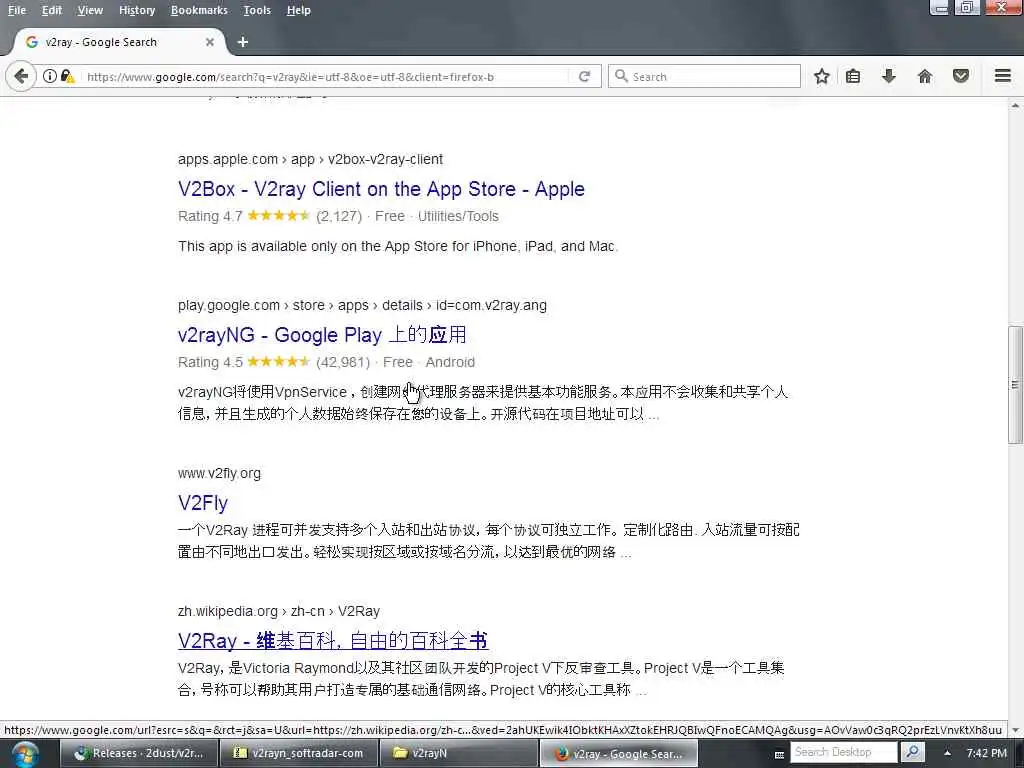Open the History menu

coord(137,10)
